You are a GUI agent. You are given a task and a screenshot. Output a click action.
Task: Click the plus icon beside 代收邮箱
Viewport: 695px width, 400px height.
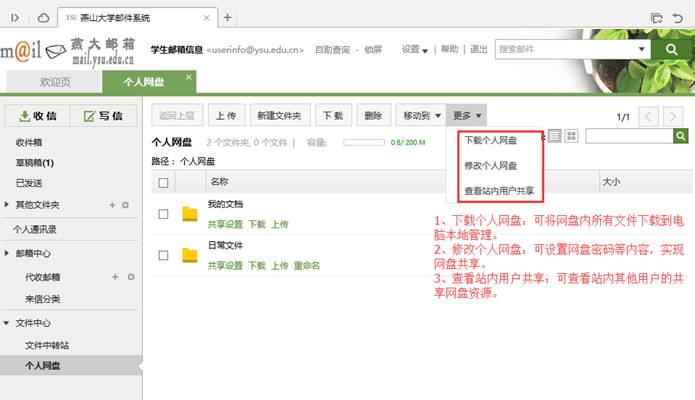[x=113, y=277]
